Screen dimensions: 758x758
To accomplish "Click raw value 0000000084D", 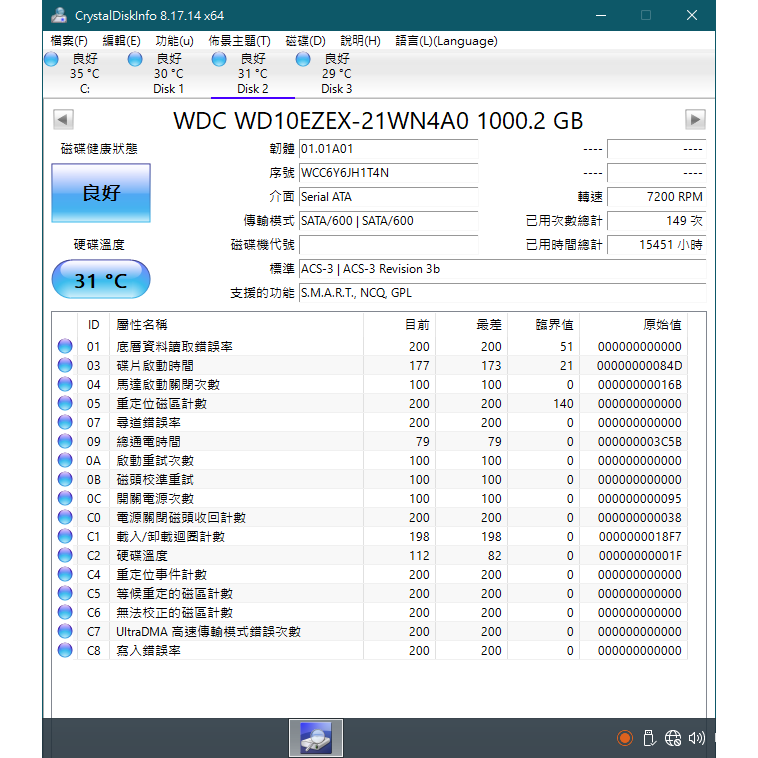I will pos(639,365).
